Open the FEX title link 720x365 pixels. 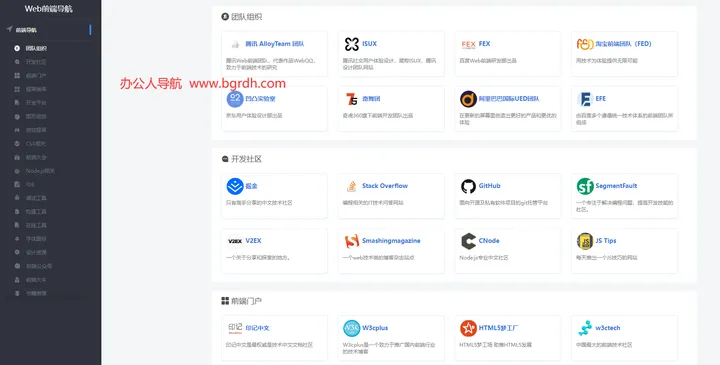tap(484, 44)
